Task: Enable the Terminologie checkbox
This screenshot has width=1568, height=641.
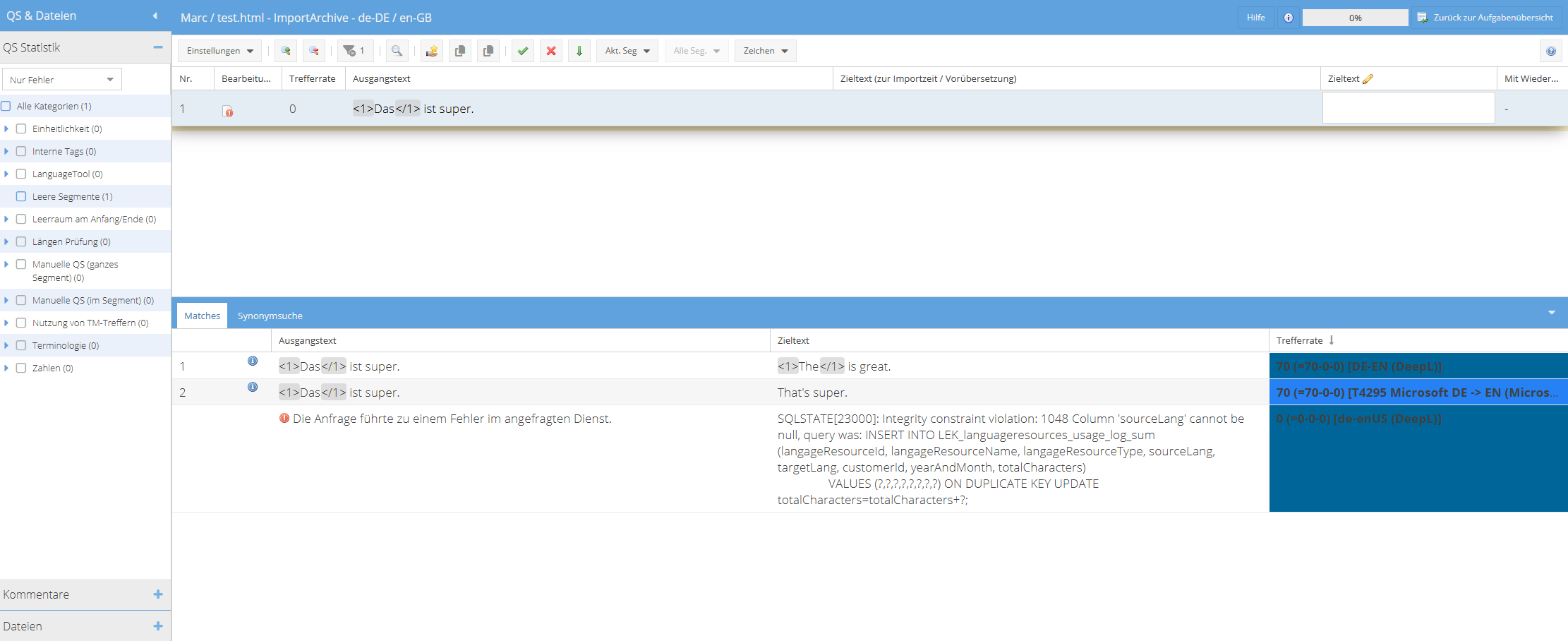Action: 21,345
